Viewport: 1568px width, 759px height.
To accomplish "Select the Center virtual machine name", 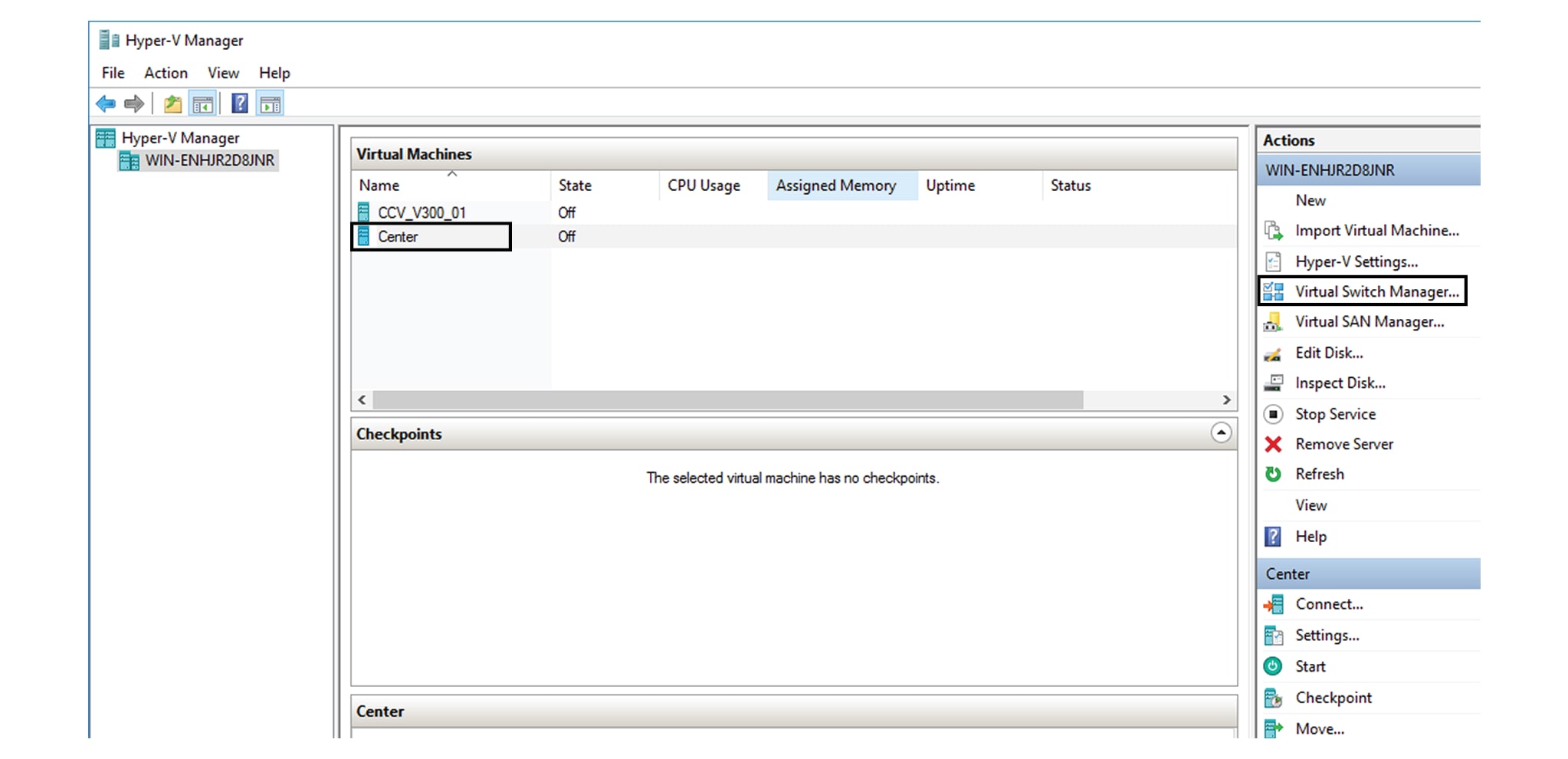I will point(398,236).
